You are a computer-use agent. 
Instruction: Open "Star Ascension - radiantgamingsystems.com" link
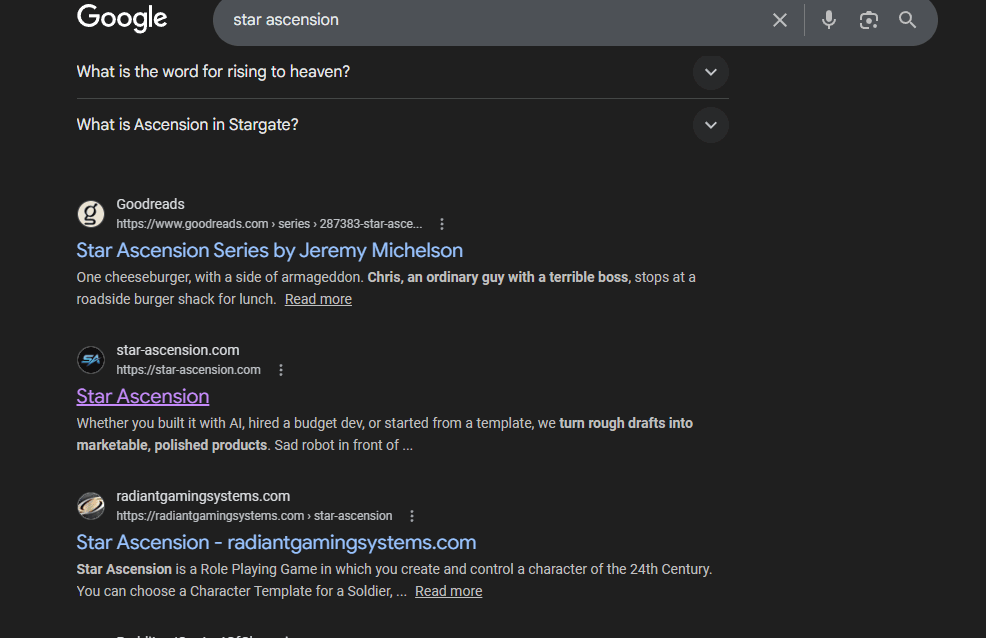[x=276, y=542]
